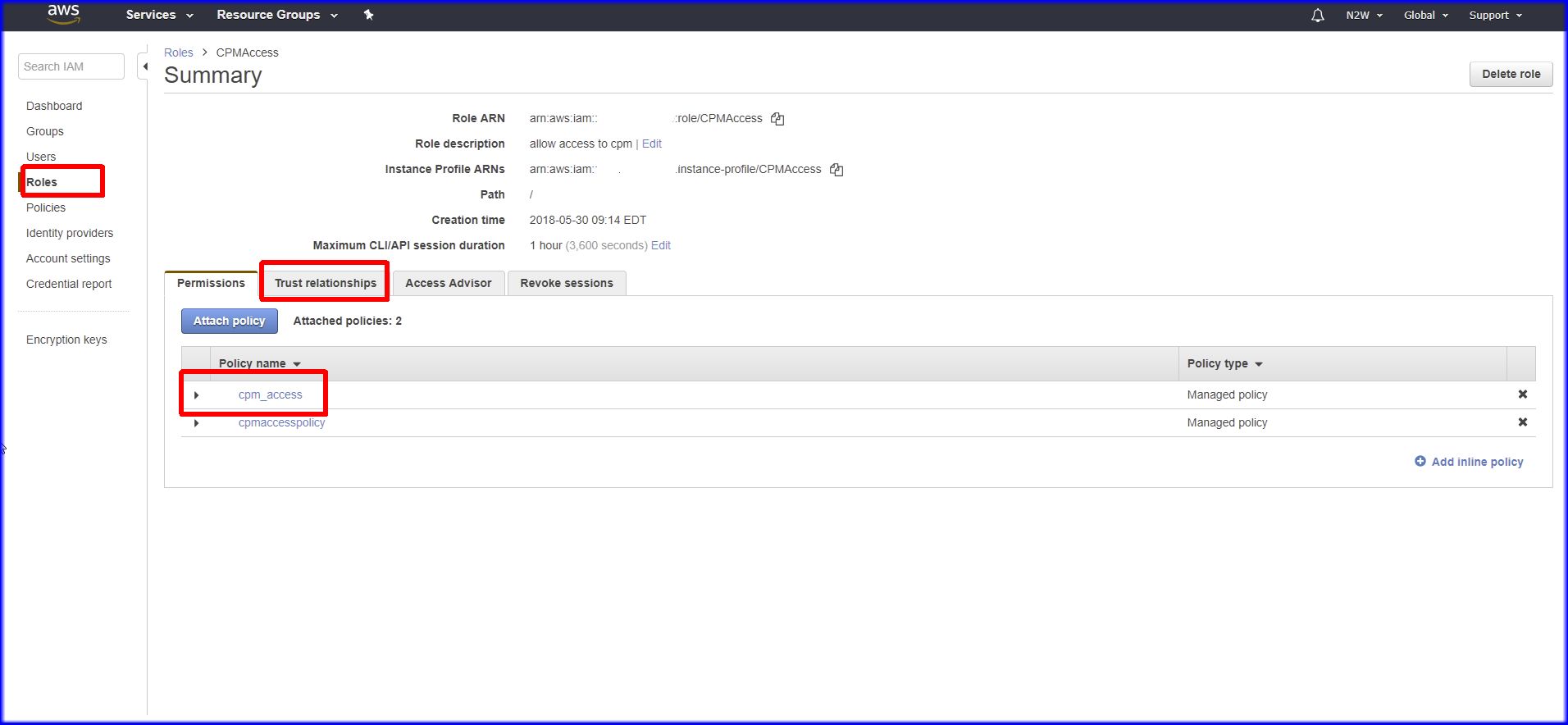Open the Services dropdown menu
The height and width of the screenshot is (725, 1568).
click(159, 15)
